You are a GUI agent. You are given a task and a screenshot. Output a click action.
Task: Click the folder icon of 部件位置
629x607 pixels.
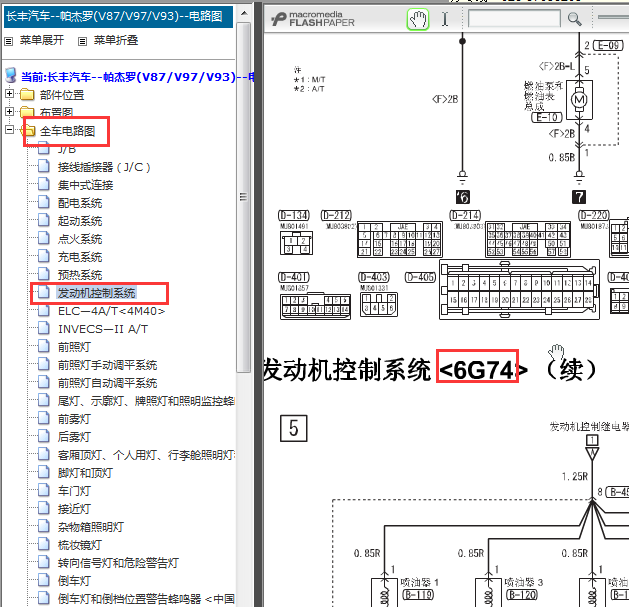click(x=27, y=95)
